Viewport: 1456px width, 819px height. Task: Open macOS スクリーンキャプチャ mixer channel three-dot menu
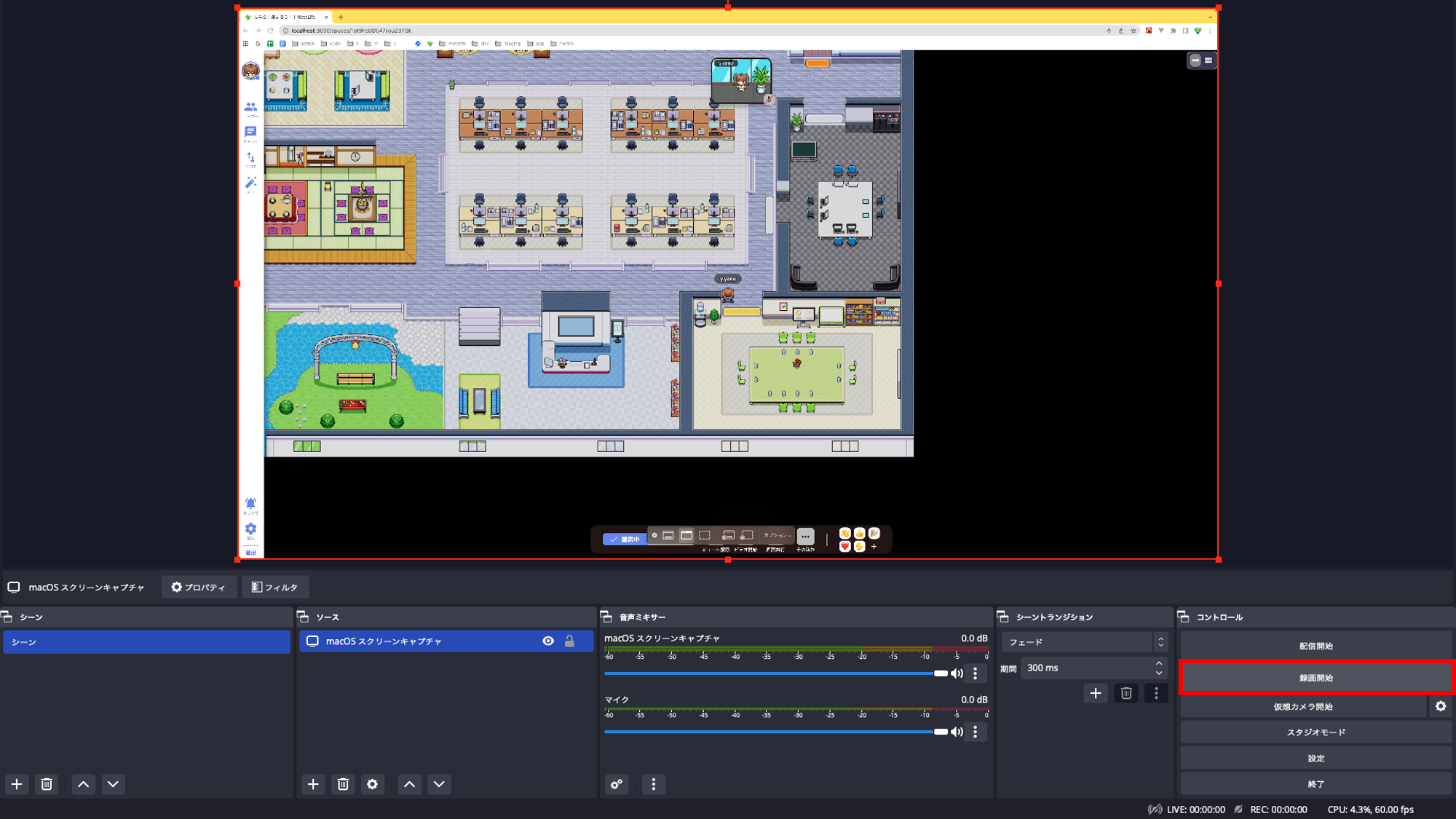pyautogui.click(x=976, y=673)
